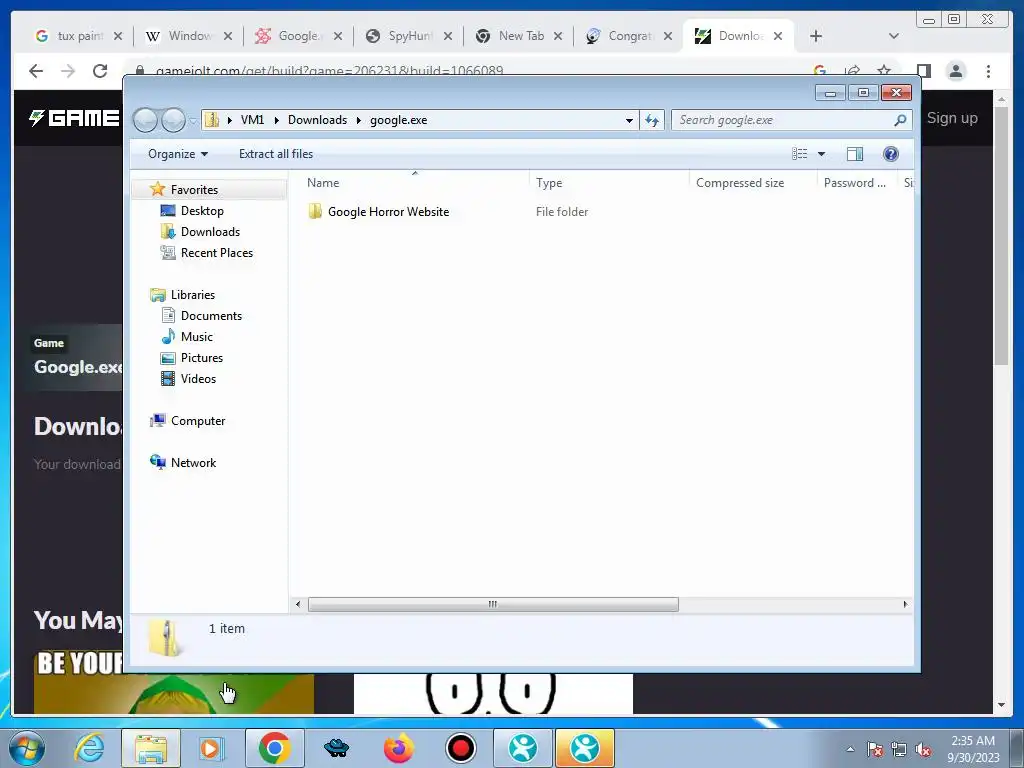The height and width of the screenshot is (768, 1024).
Task: Click the horizontal scrollbar thumb in file list
Action: click(493, 604)
